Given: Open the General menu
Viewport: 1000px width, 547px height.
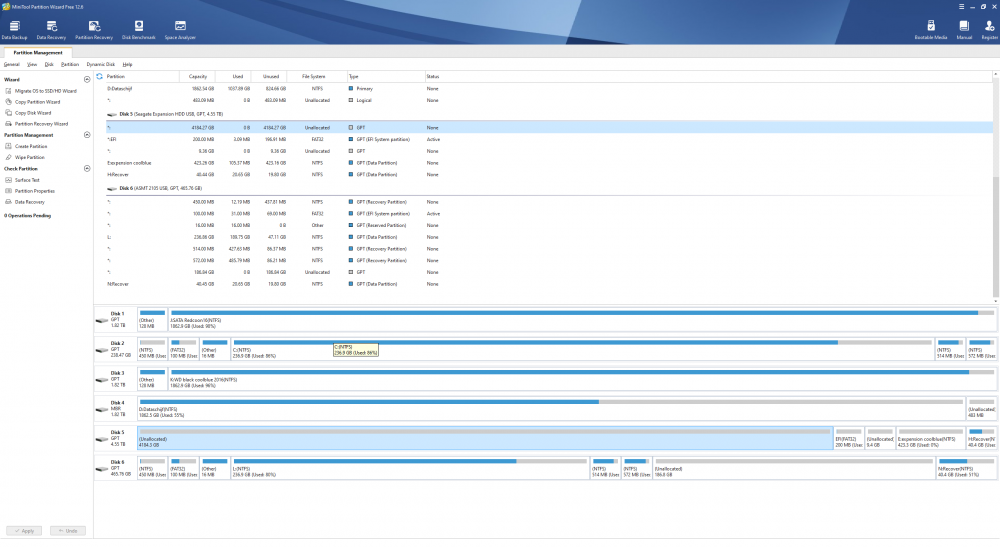Looking at the screenshot, I should [x=12, y=64].
